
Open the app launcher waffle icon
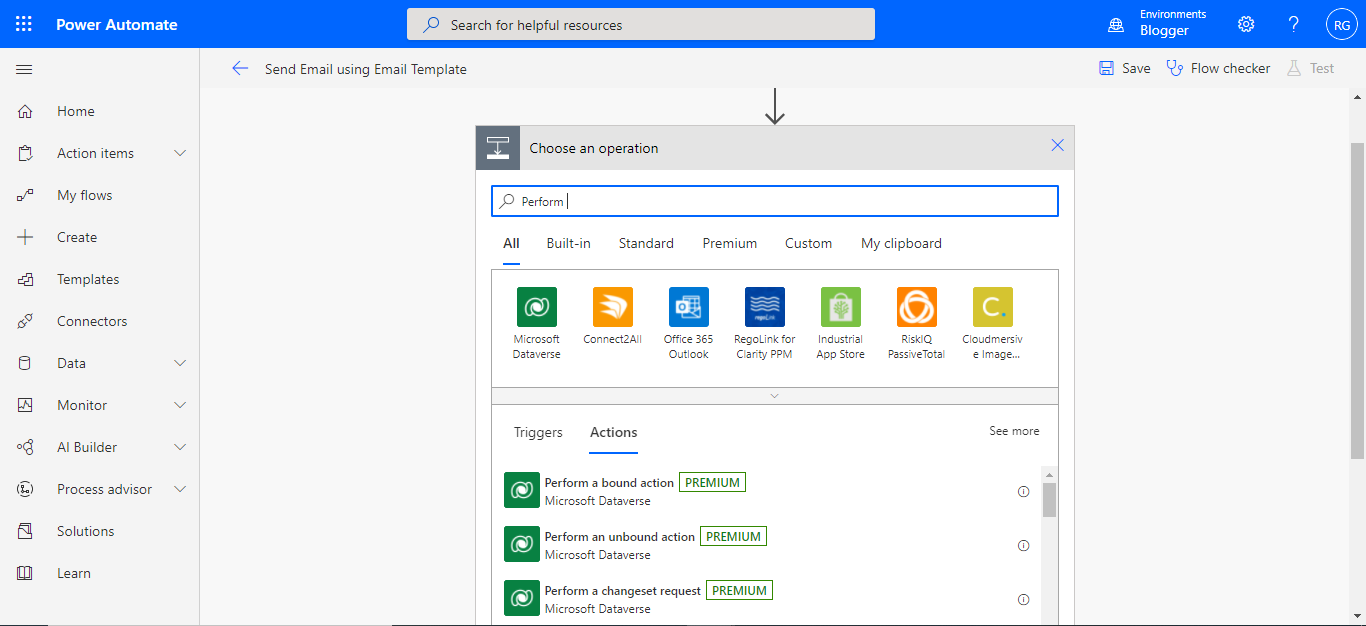click(x=24, y=24)
